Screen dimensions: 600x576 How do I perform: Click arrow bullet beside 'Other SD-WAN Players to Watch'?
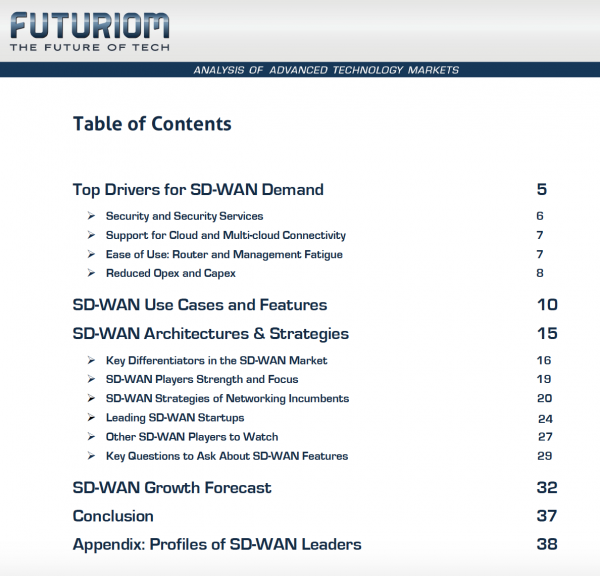coord(91,436)
